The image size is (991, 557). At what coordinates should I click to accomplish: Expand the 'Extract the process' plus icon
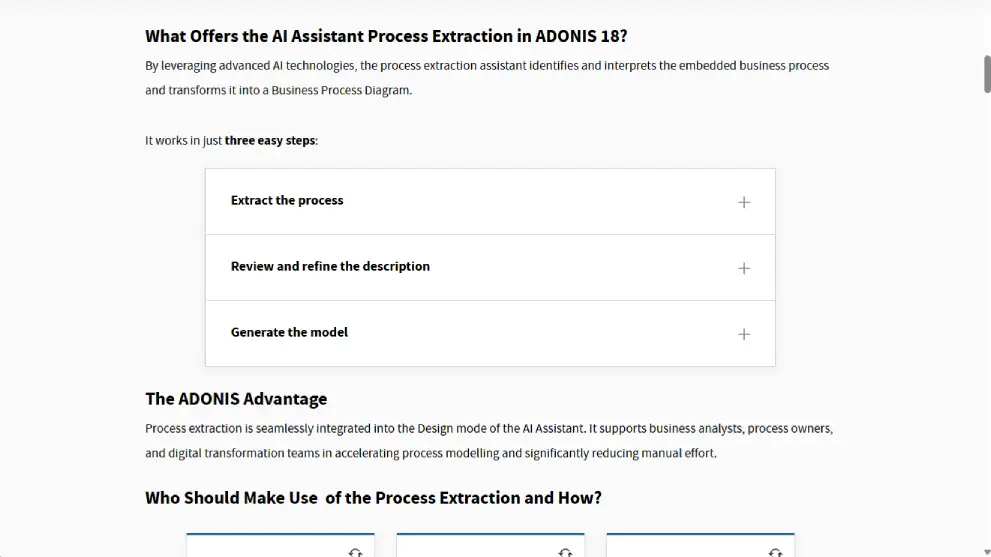(x=743, y=202)
